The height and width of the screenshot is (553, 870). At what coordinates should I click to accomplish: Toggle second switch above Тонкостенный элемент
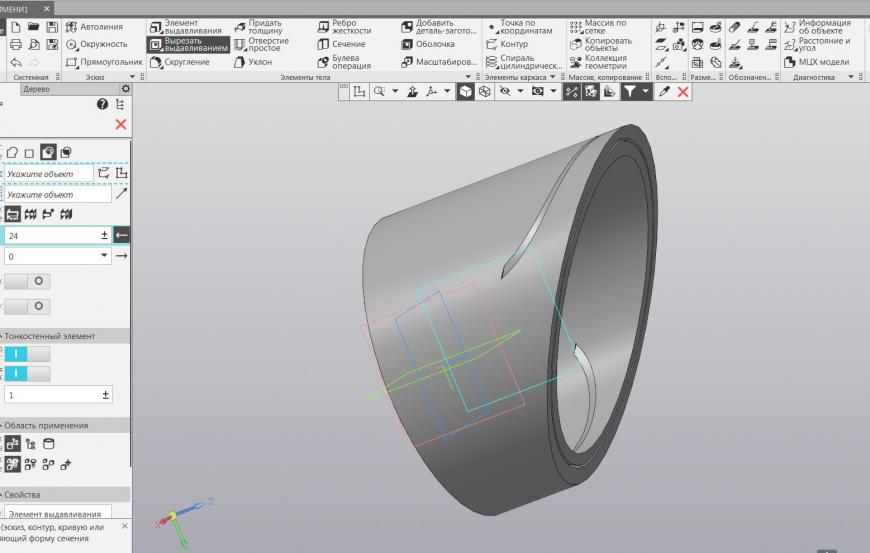click(x=27, y=306)
